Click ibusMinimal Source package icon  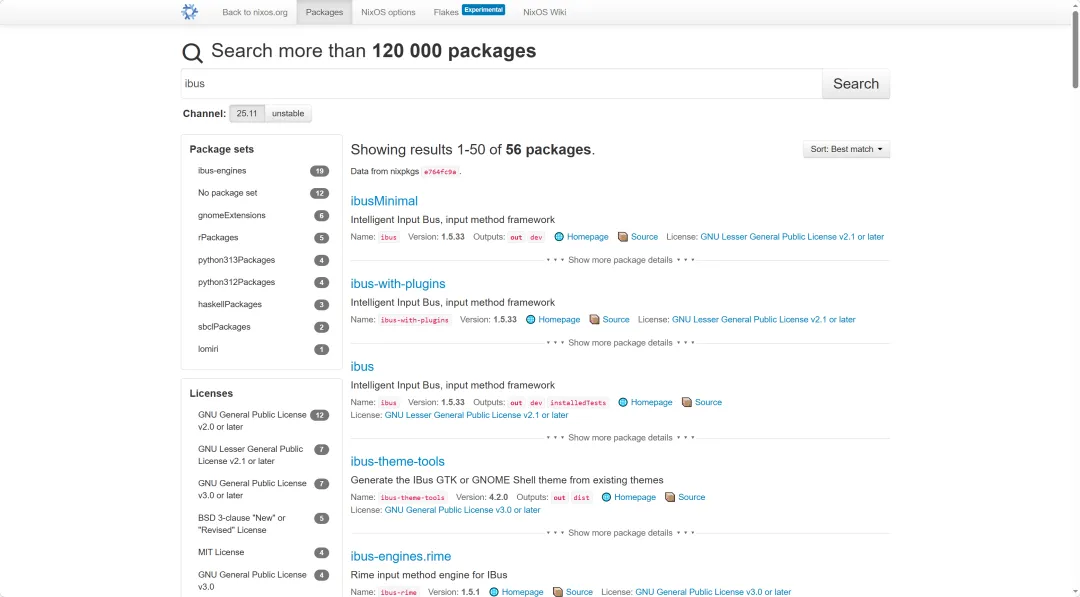623,237
